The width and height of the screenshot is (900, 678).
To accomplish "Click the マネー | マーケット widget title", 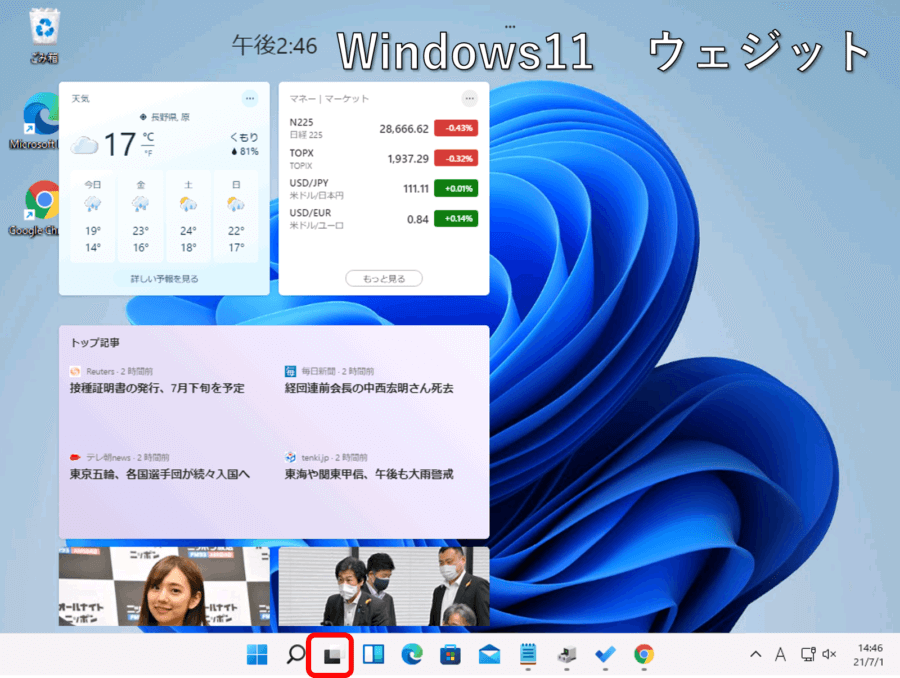I will pos(329,99).
